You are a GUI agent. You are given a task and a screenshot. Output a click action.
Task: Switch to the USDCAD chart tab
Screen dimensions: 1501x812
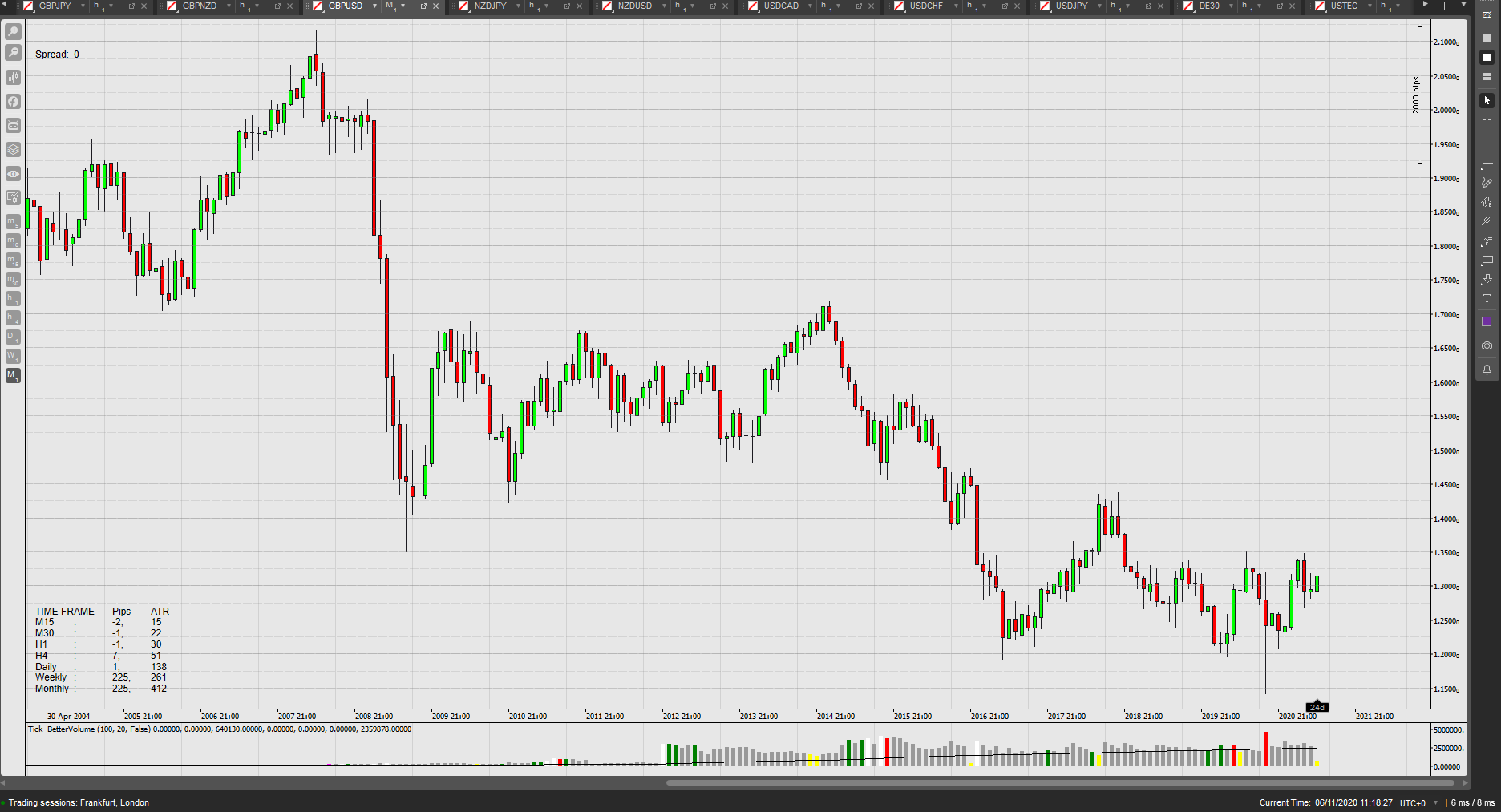click(x=781, y=6)
